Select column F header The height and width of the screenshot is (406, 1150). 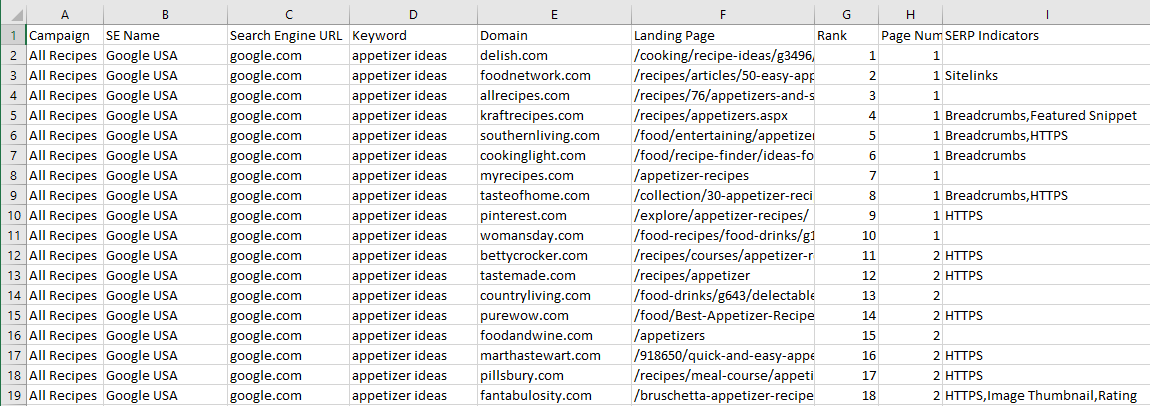click(x=723, y=13)
